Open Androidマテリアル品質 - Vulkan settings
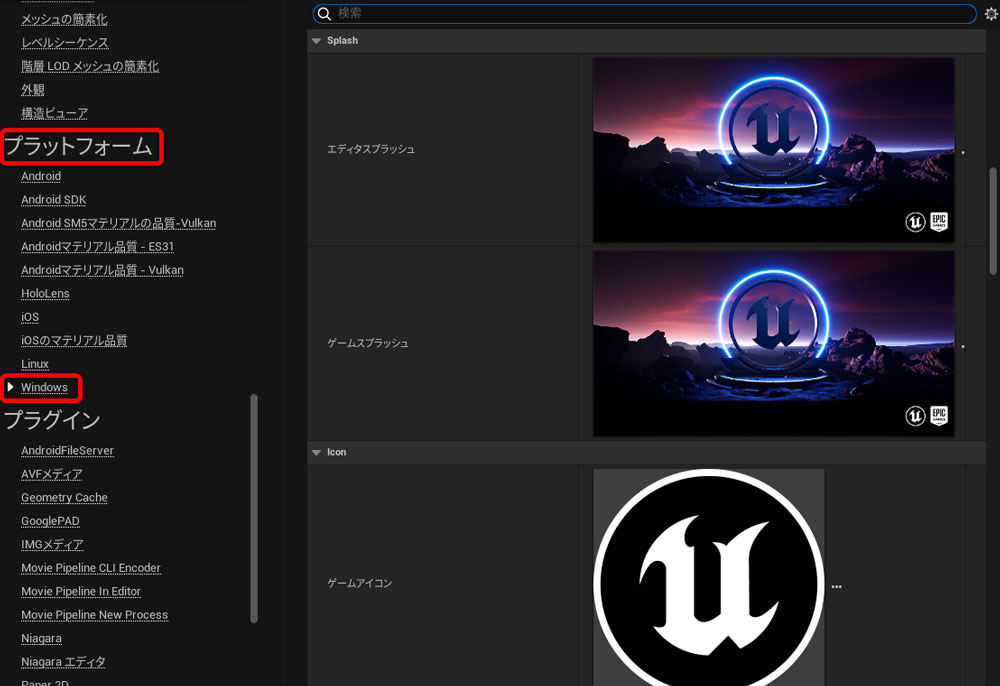Viewport: 1000px width, 686px height. (x=102, y=270)
